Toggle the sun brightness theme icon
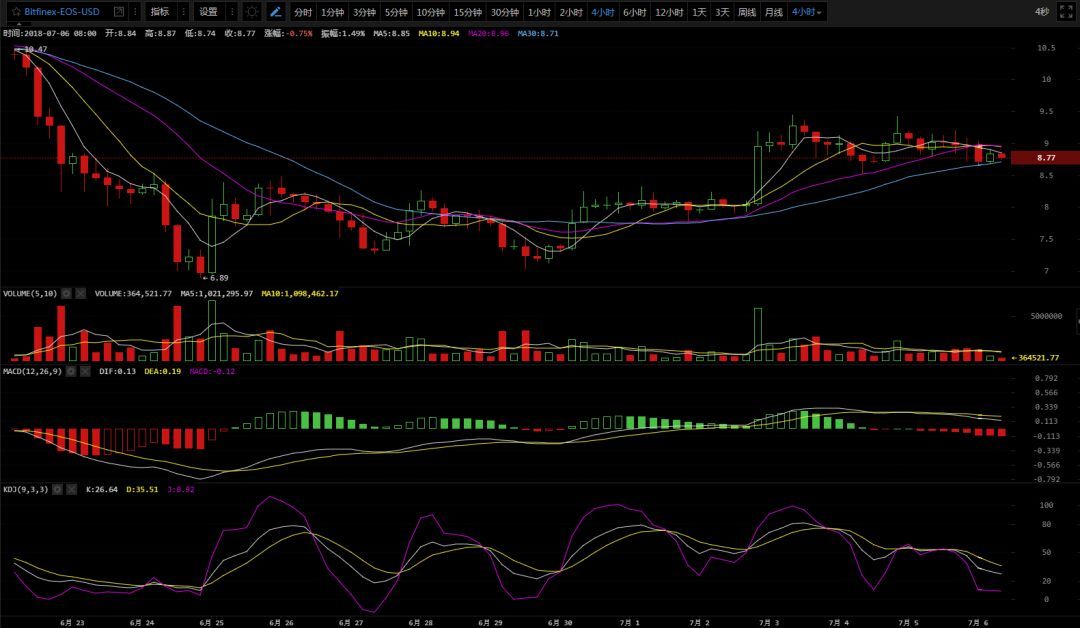This screenshot has height=628, width=1080. point(252,12)
